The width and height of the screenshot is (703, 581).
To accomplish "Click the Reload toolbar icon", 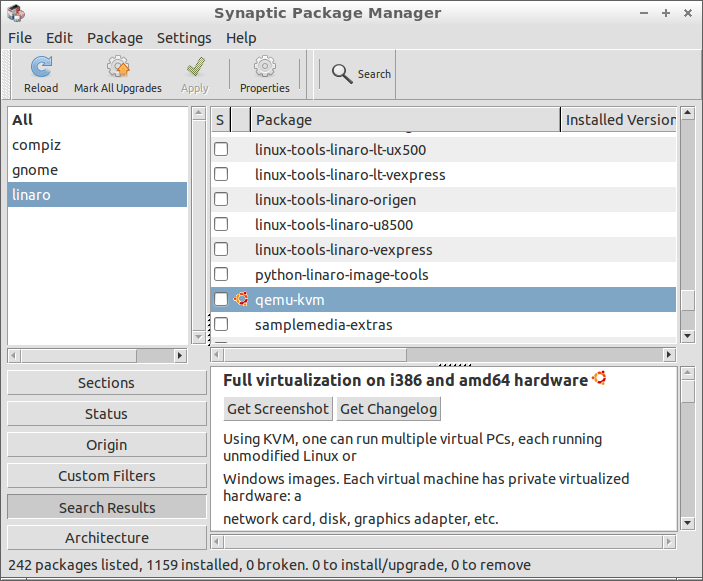I will pos(41,67).
